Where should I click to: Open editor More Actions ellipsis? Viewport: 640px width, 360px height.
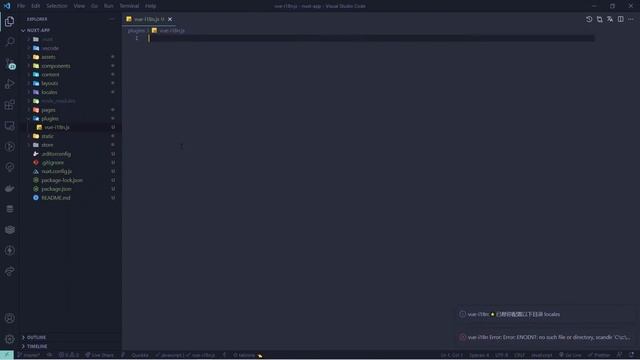tap(631, 19)
